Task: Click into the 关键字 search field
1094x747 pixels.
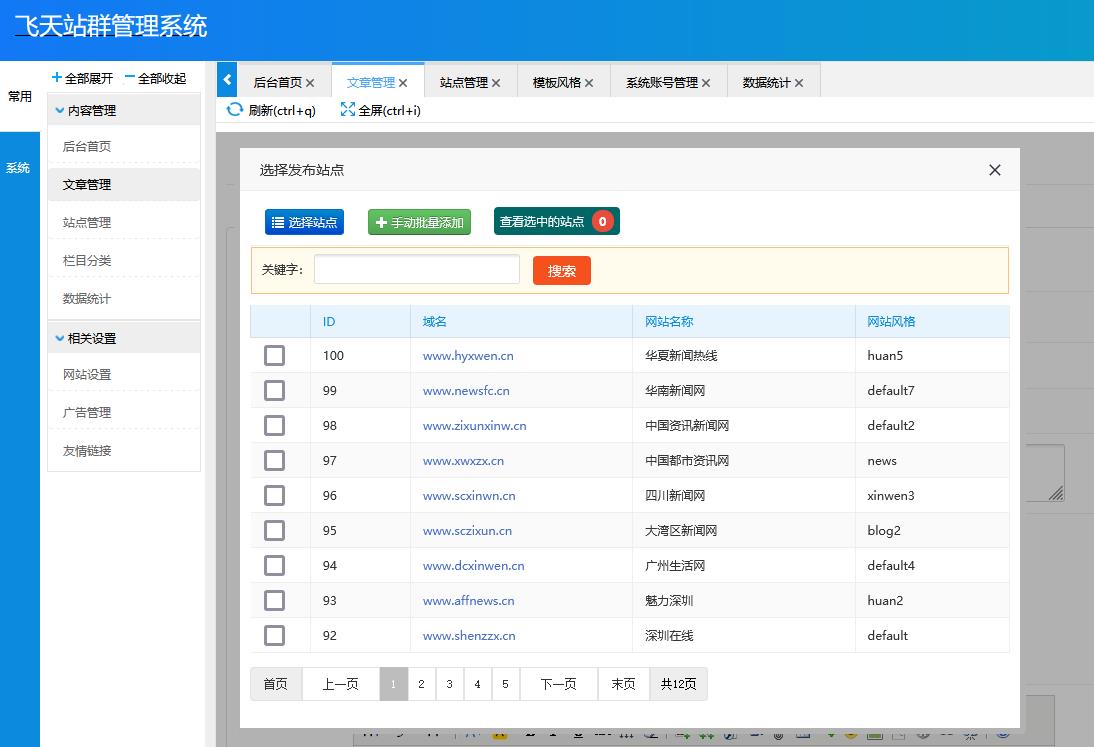Action: click(x=417, y=269)
